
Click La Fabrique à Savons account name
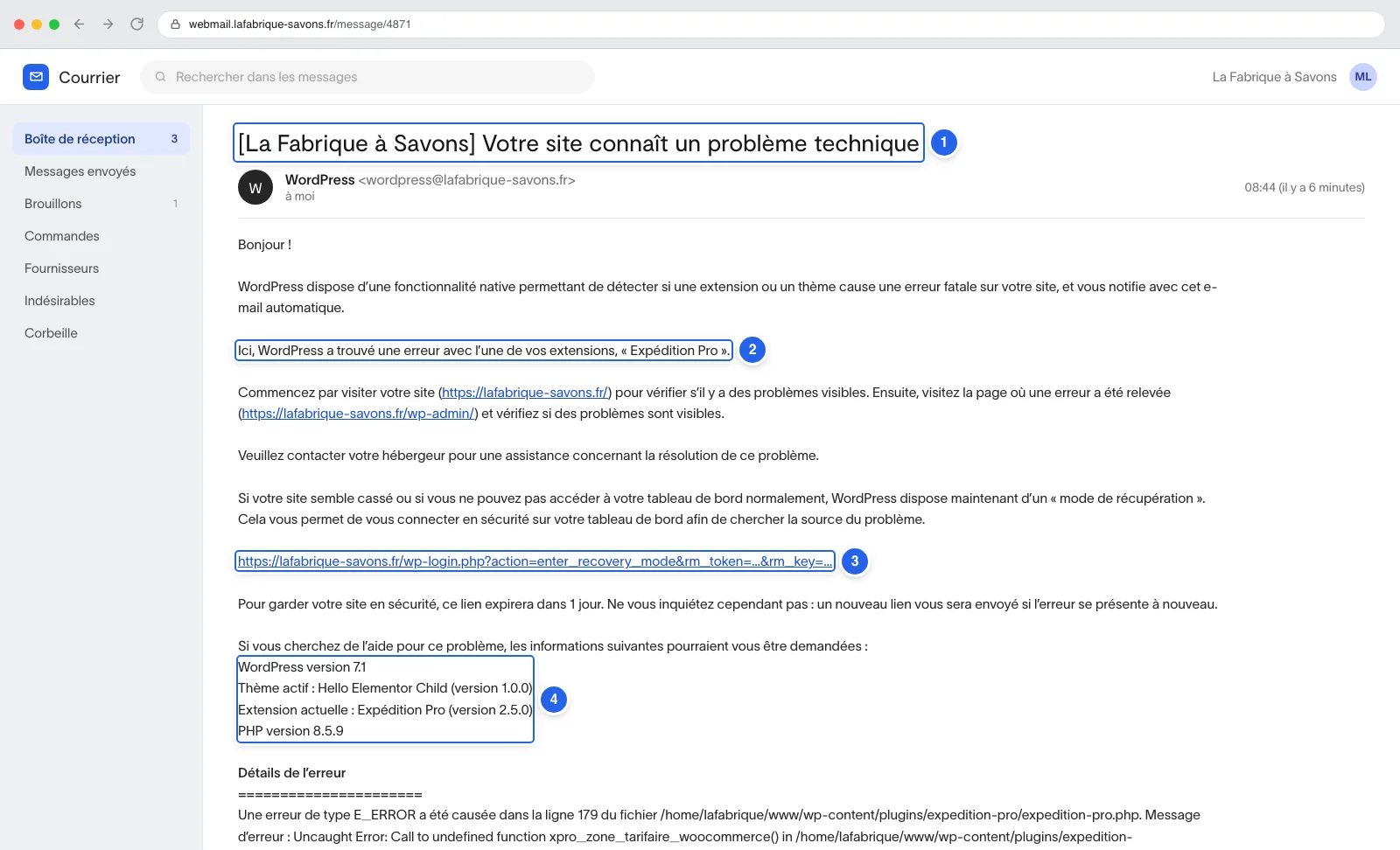pos(1274,77)
